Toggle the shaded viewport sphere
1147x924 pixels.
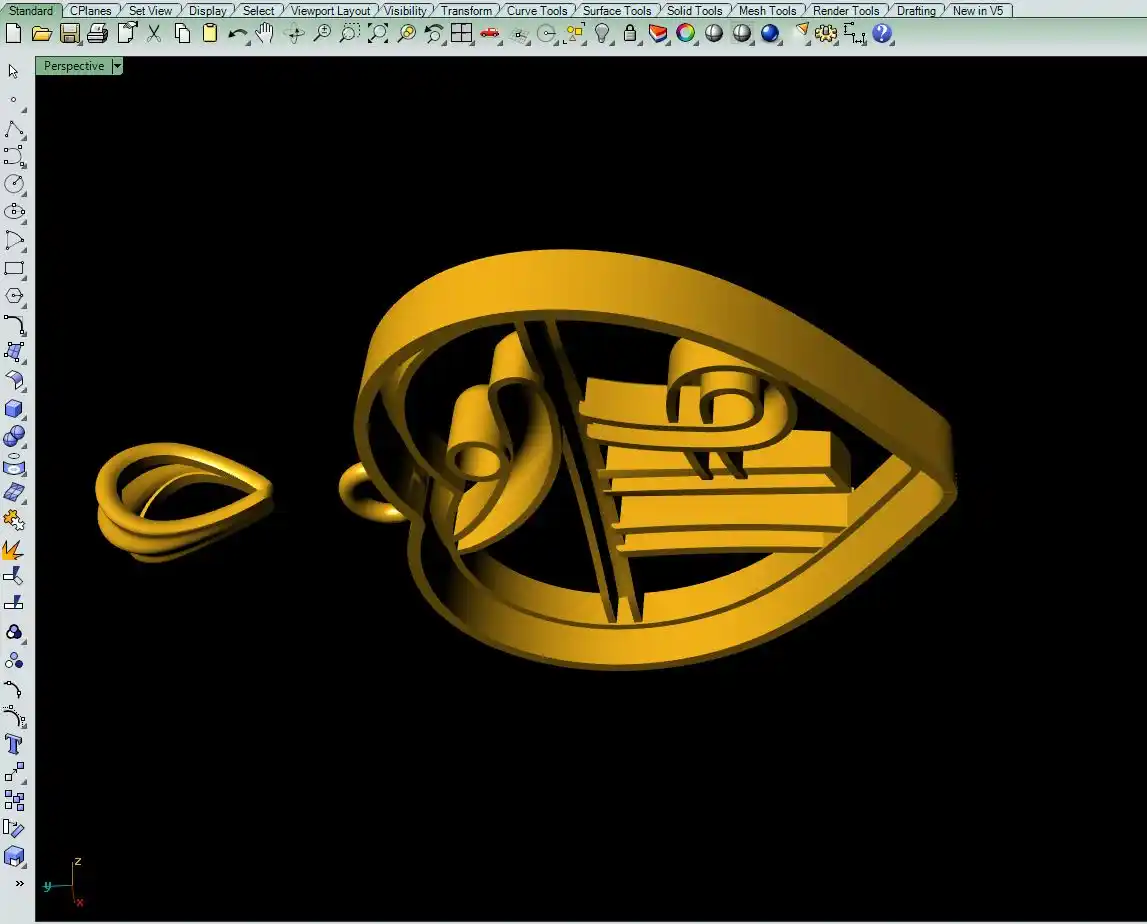pyautogui.click(x=713, y=33)
